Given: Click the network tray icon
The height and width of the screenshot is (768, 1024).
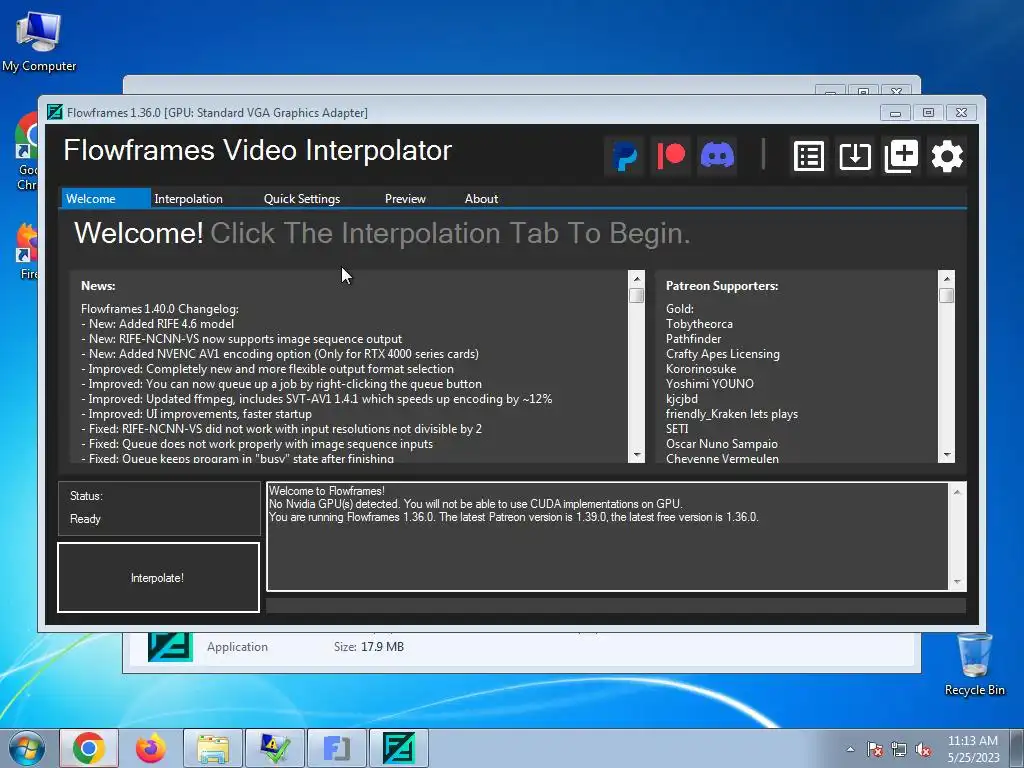Looking at the screenshot, I should pyautogui.click(x=899, y=749).
